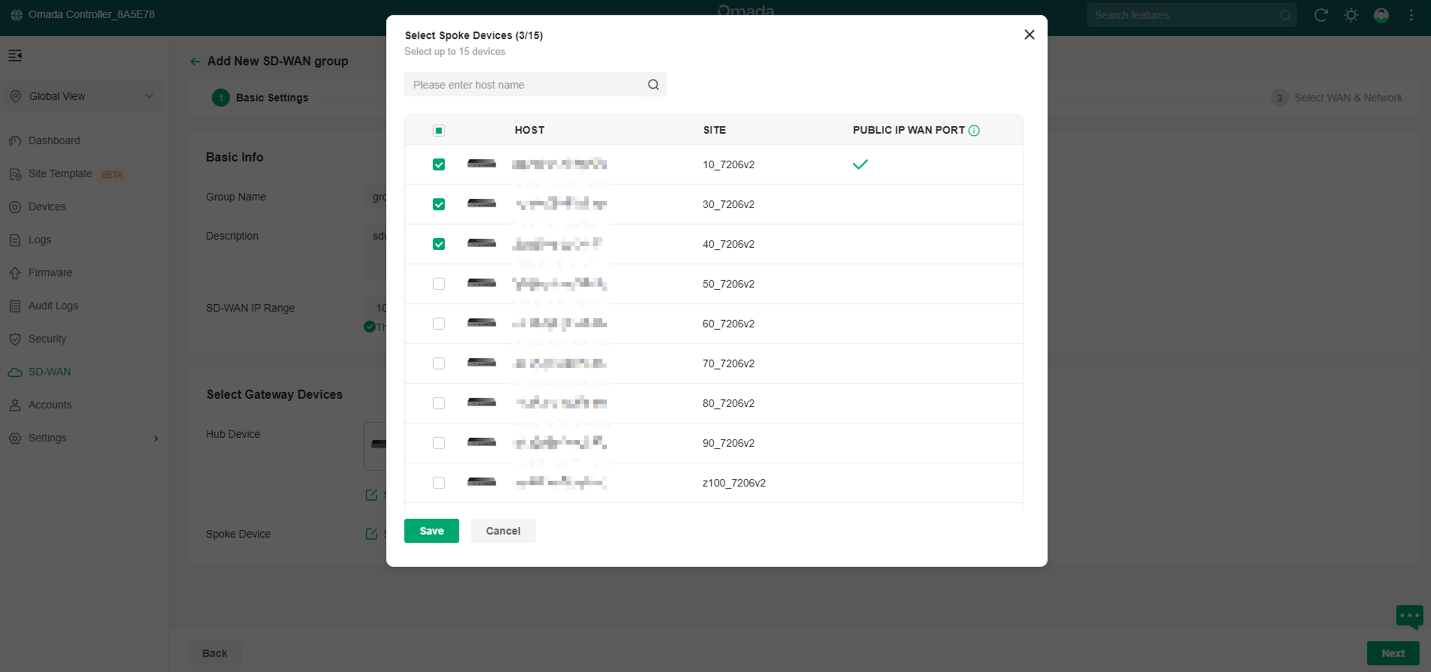
Task: Expand the Settings submenu chevron
Action: pyautogui.click(x=156, y=438)
